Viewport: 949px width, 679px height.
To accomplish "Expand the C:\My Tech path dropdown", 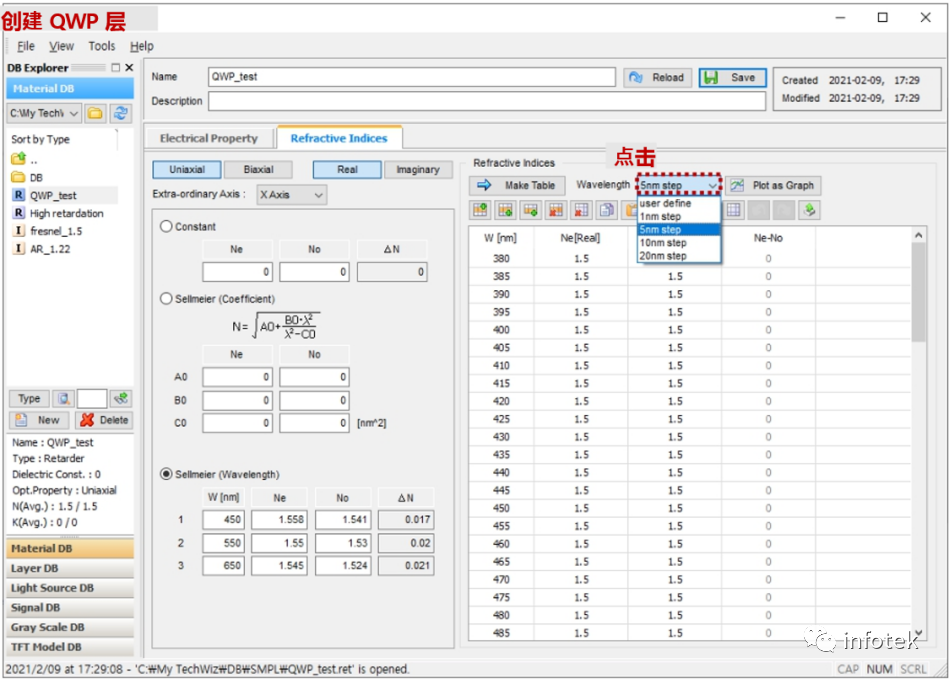I will click(x=44, y=113).
